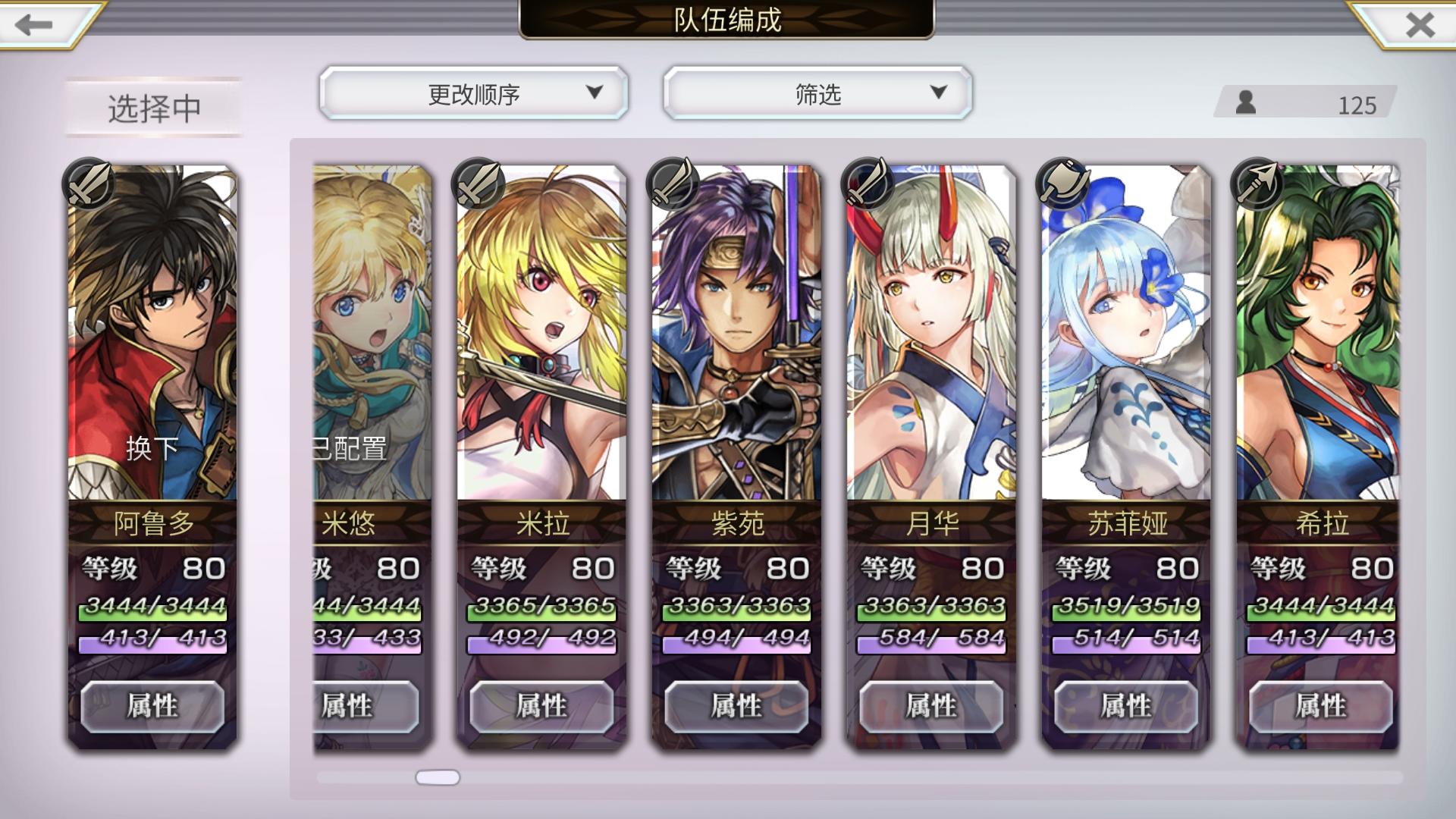Click the katana weapon icon on 紫苑 card
This screenshot has width=1456, height=819.
click(x=673, y=184)
